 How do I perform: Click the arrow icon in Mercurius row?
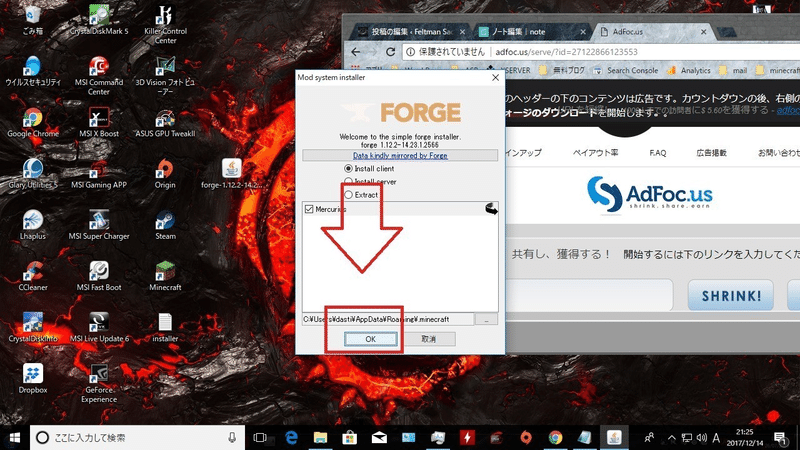pyautogui.click(x=491, y=209)
